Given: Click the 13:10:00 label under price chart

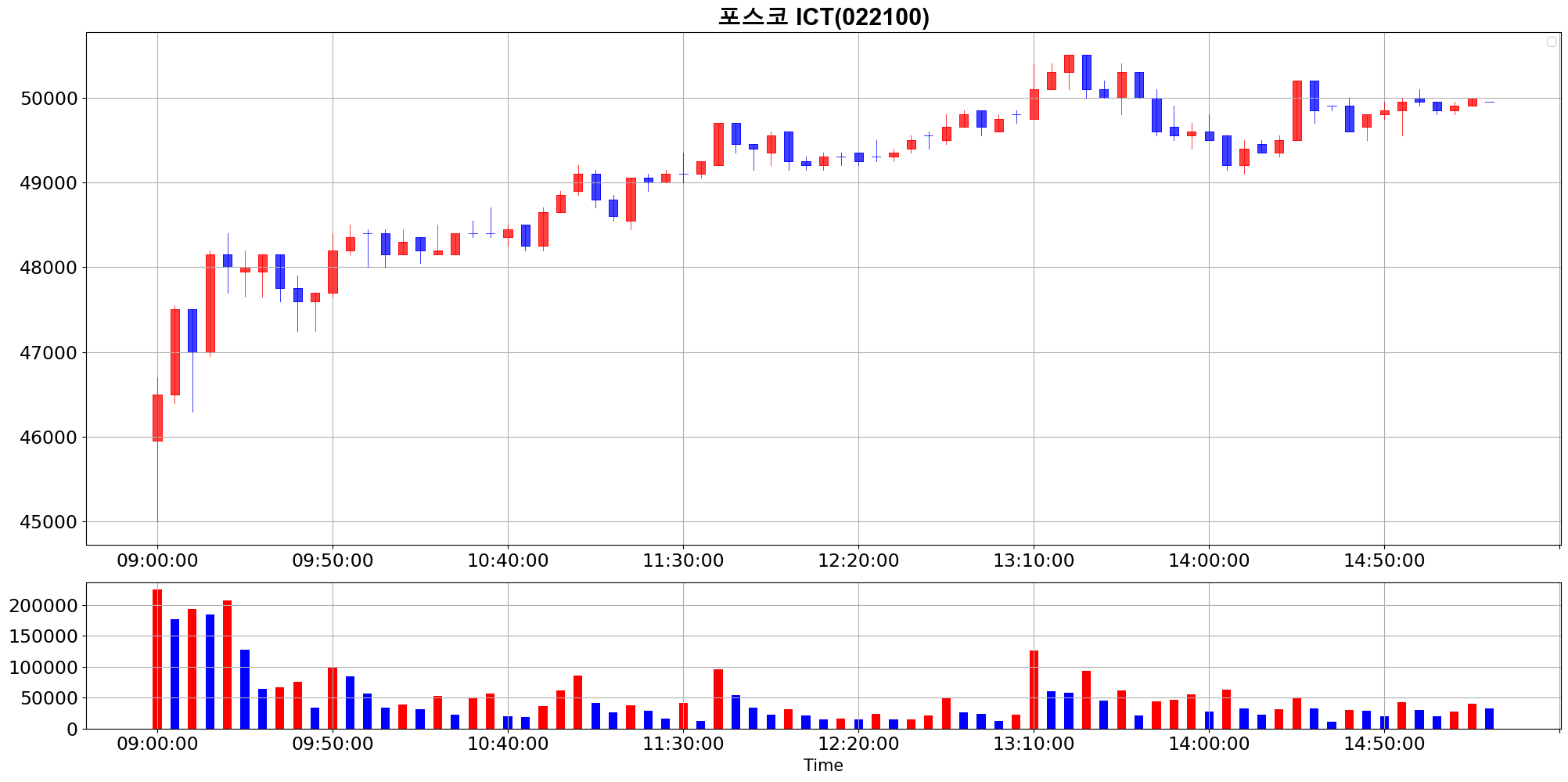Looking at the screenshot, I should (x=1034, y=561).
